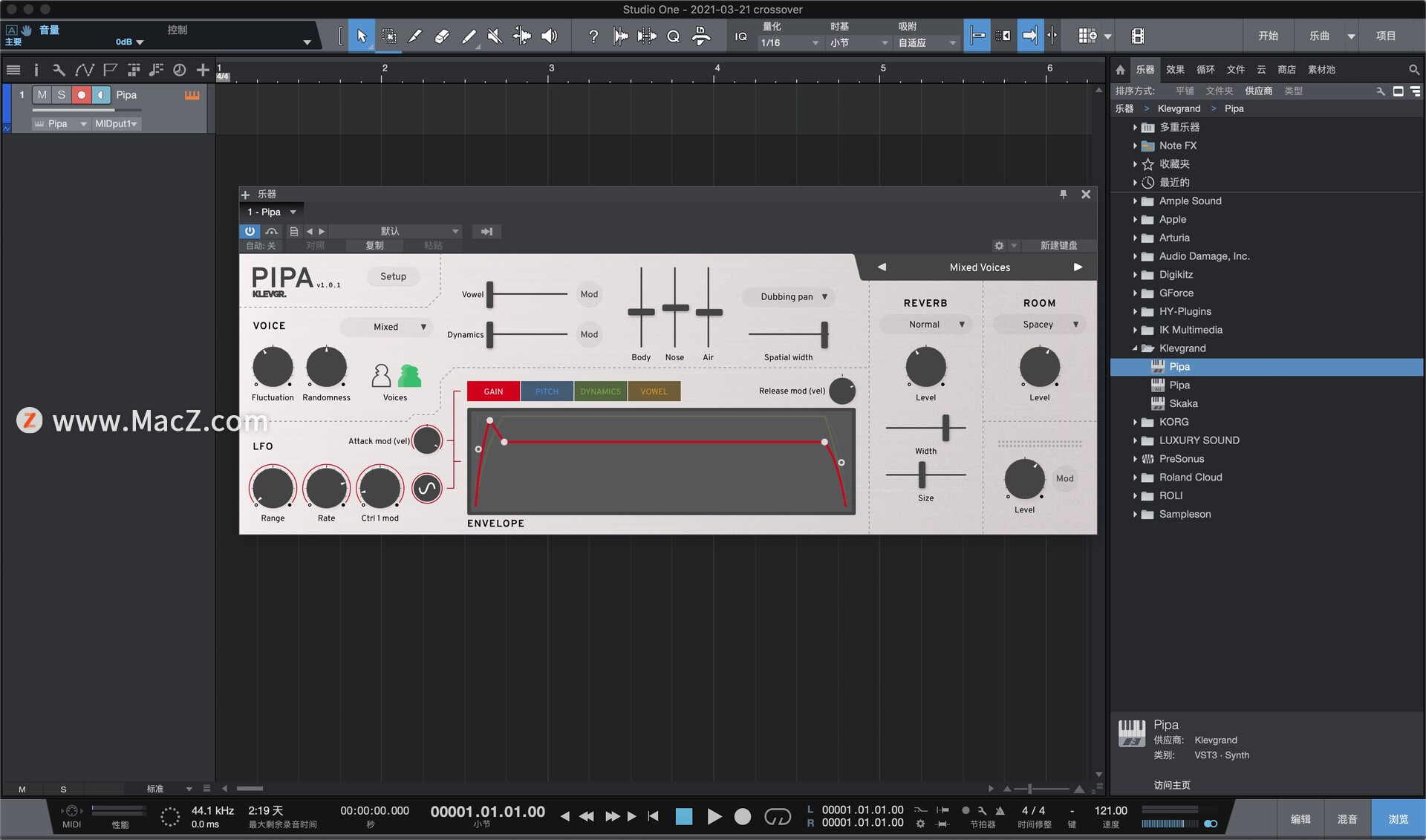Click the Record button in transport
The image size is (1426, 840).
point(742,817)
